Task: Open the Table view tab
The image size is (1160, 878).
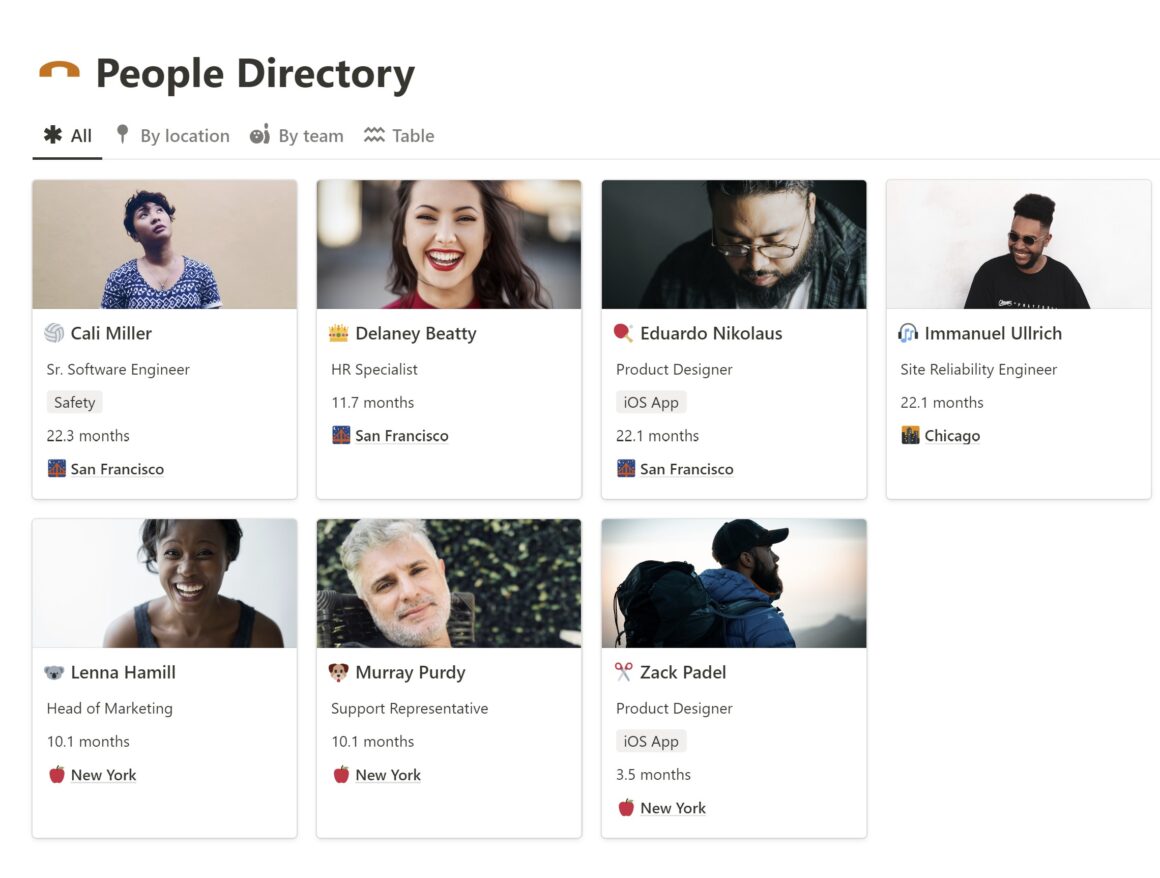Action: point(399,136)
